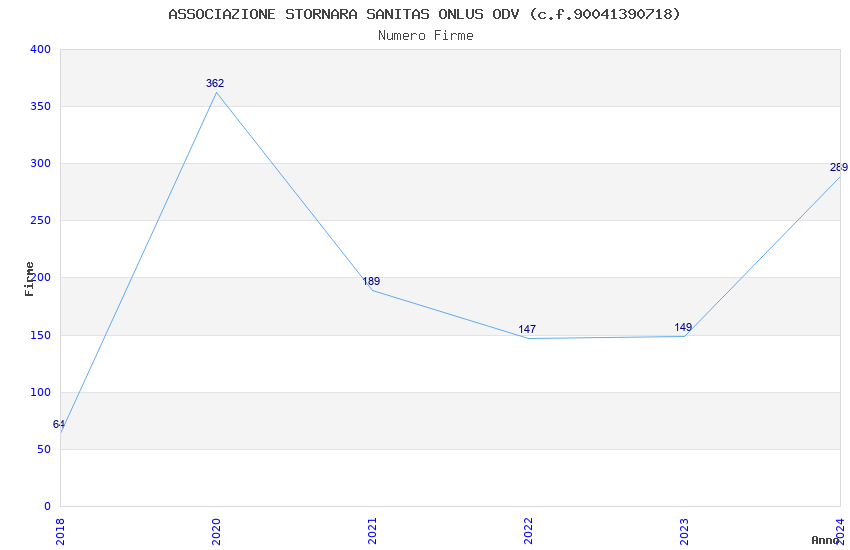This screenshot has height=550, width=850.
Task: Click the x-axis year 2021
Action: pyautogui.click(x=372, y=532)
